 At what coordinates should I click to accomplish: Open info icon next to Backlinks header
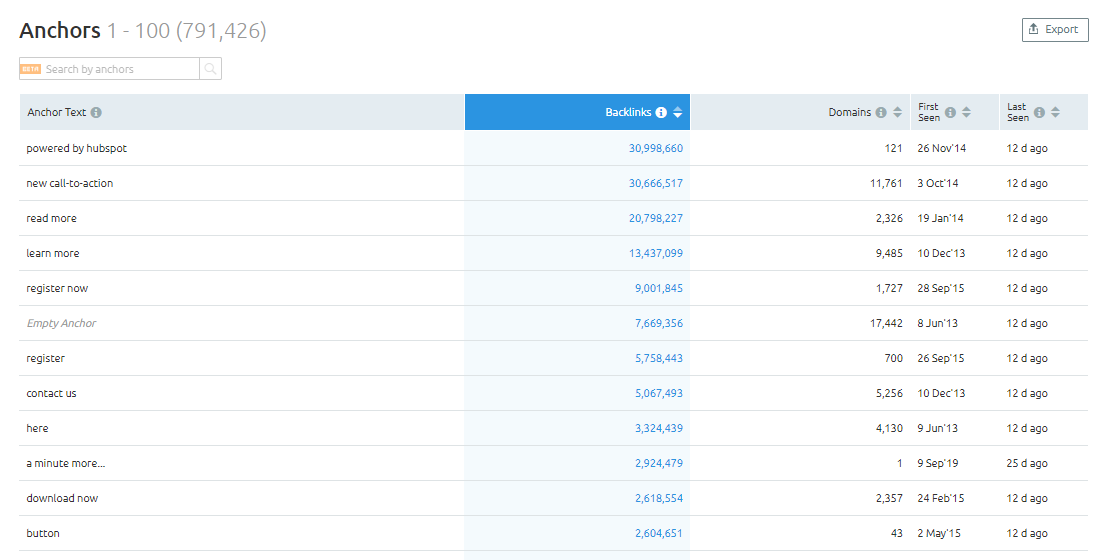(x=661, y=112)
